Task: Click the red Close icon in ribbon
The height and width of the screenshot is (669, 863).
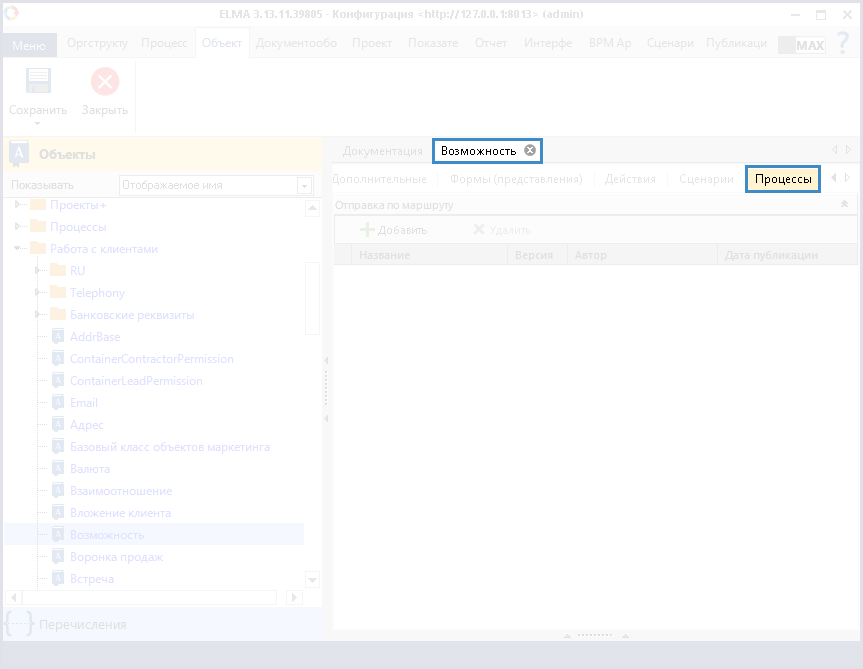Action: click(x=104, y=82)
